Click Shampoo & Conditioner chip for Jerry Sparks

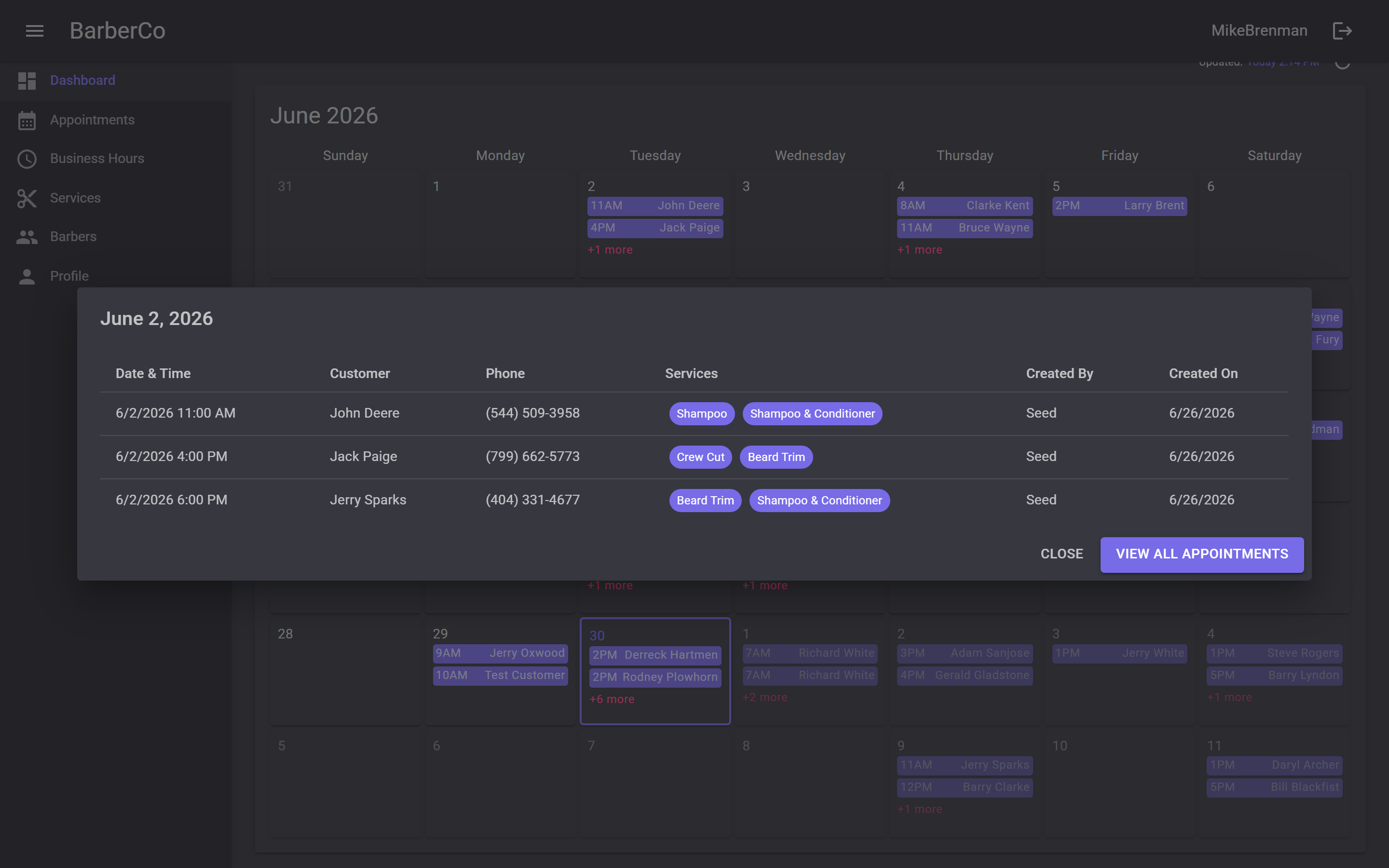point(819,501)
